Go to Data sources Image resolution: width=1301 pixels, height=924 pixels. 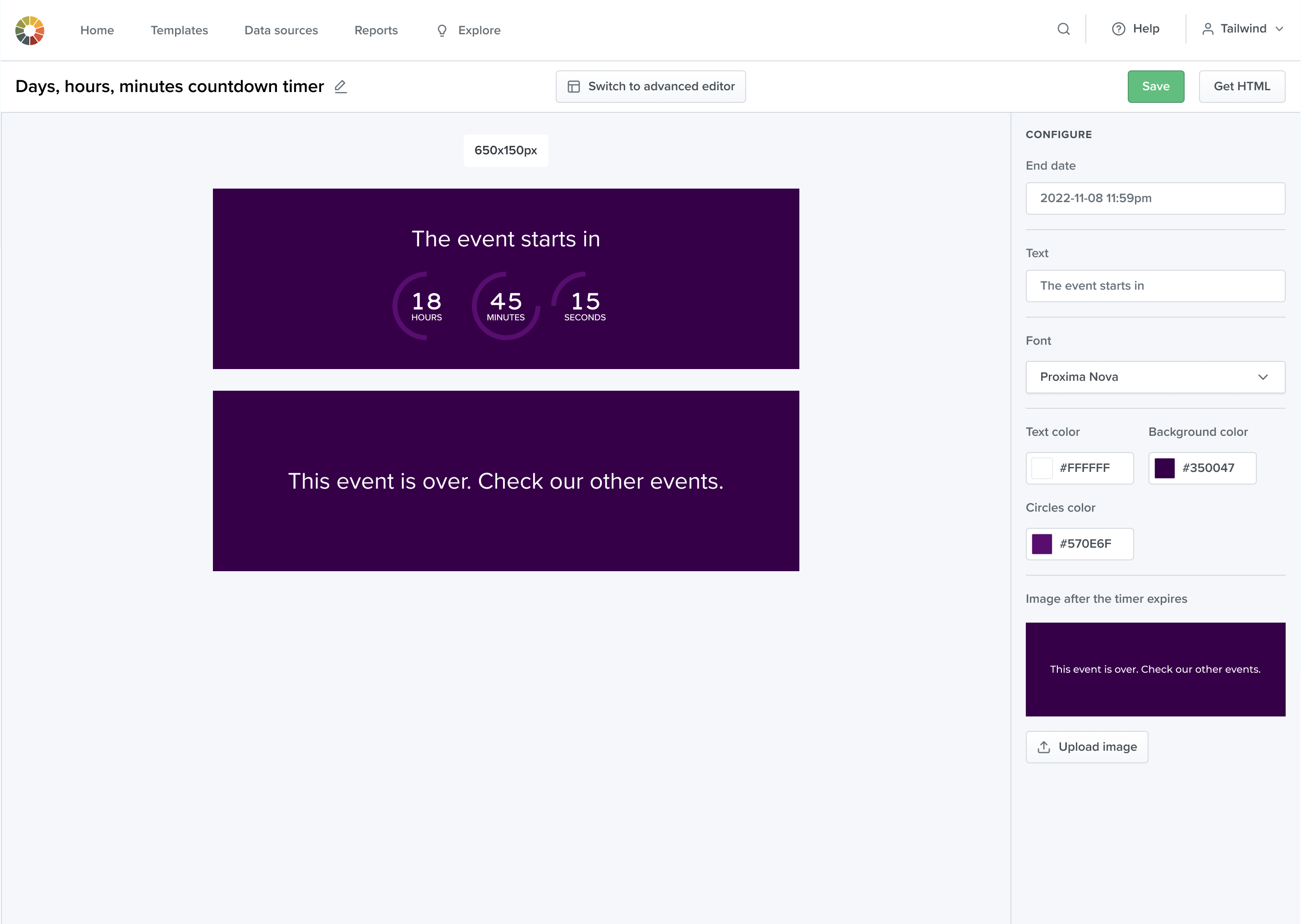[x=281, y=30]
